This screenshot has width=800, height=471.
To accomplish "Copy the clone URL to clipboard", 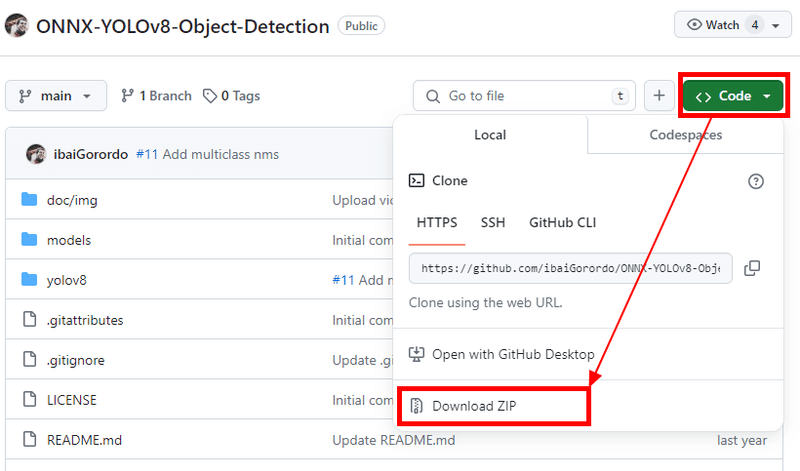I will [x=753, y=268].
